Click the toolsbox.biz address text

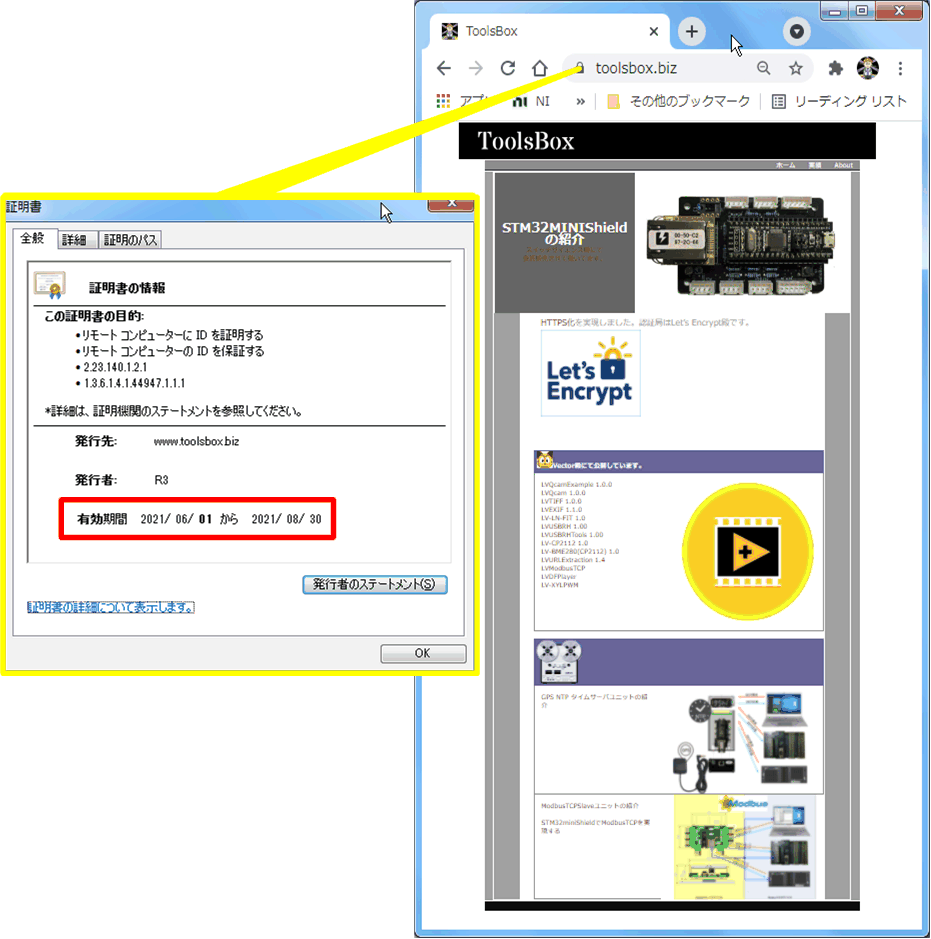tap(636, 68)
